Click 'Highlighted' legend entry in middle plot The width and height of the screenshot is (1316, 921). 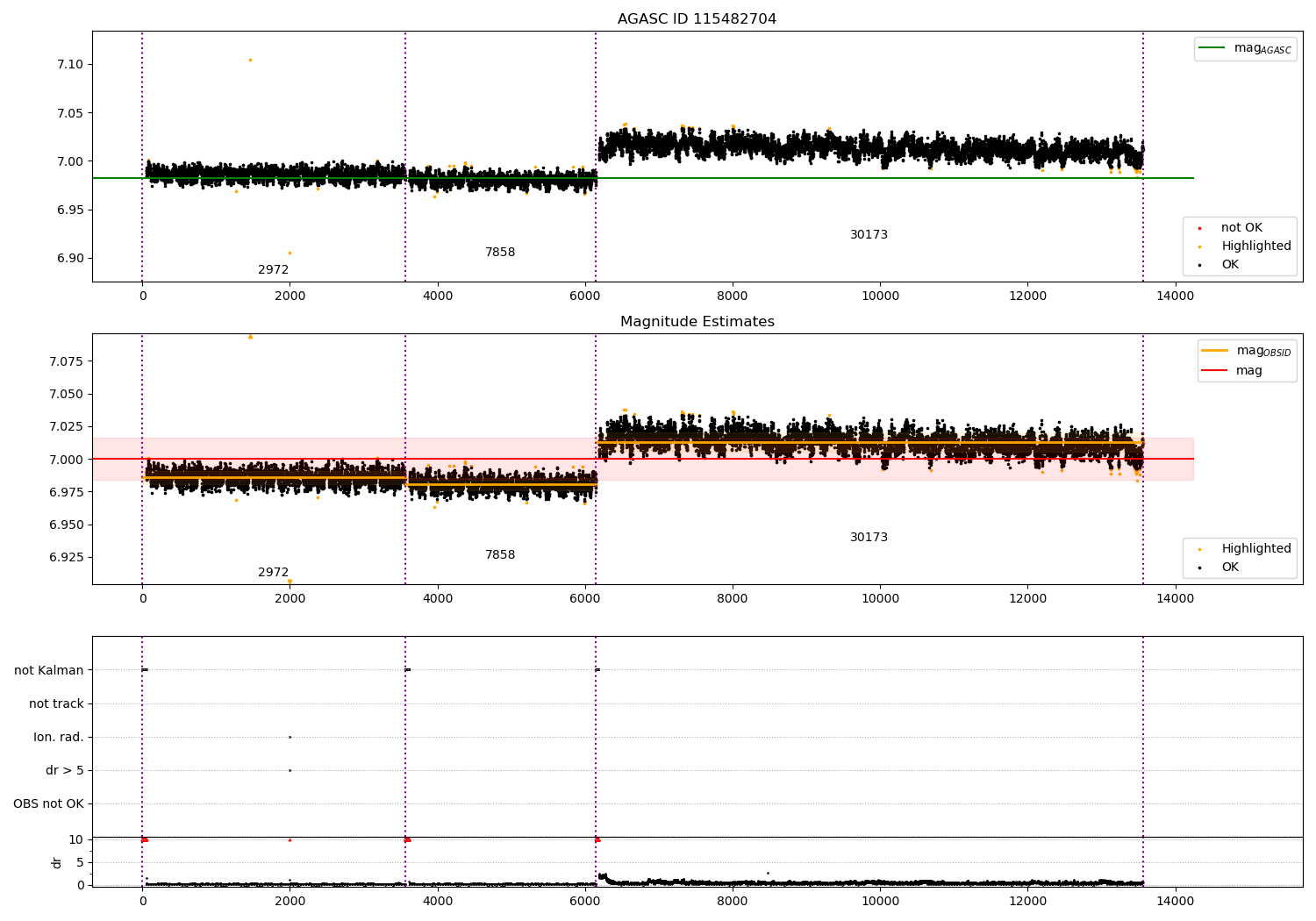[1246, 549]
